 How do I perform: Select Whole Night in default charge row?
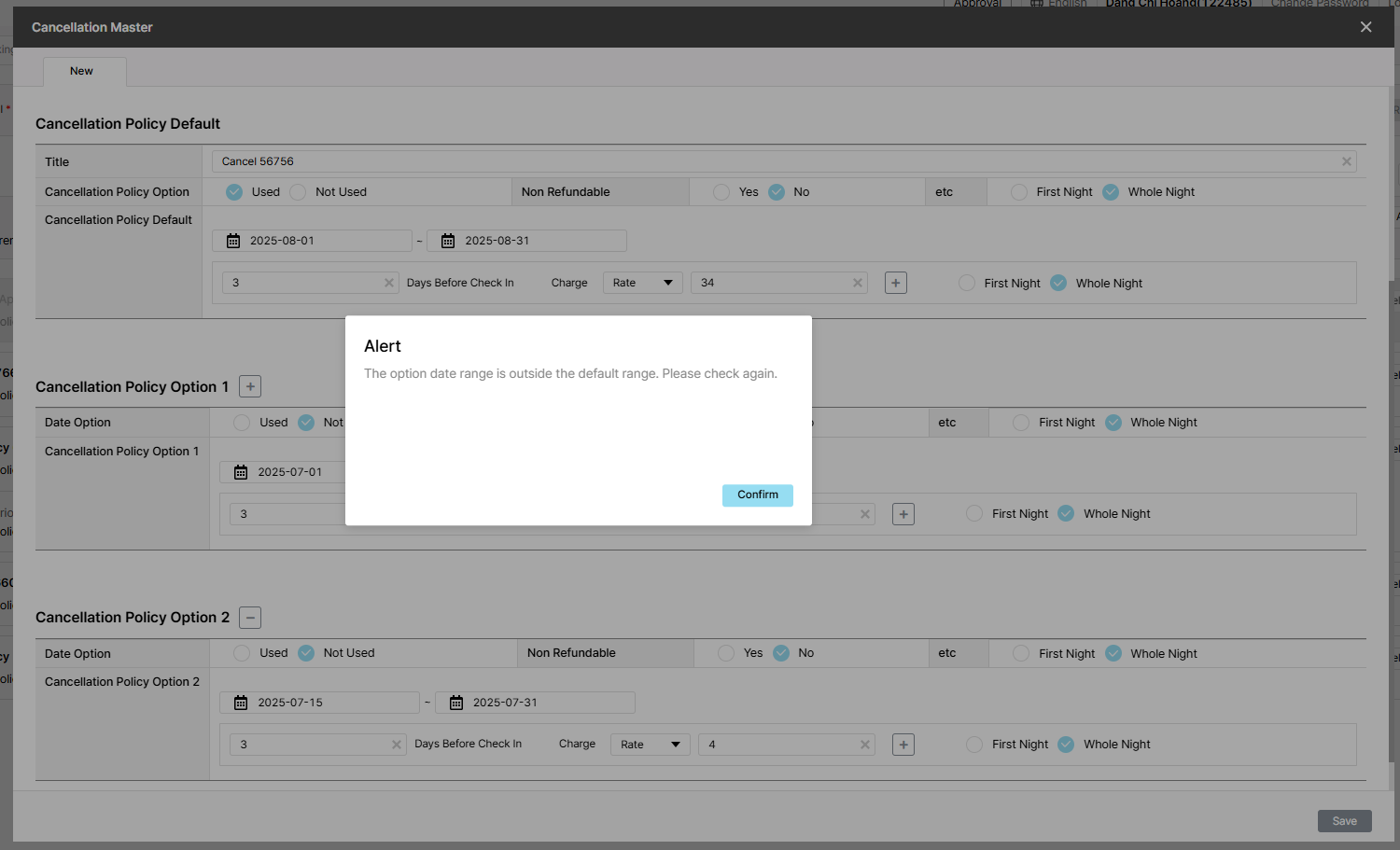tap(1058, 283)
